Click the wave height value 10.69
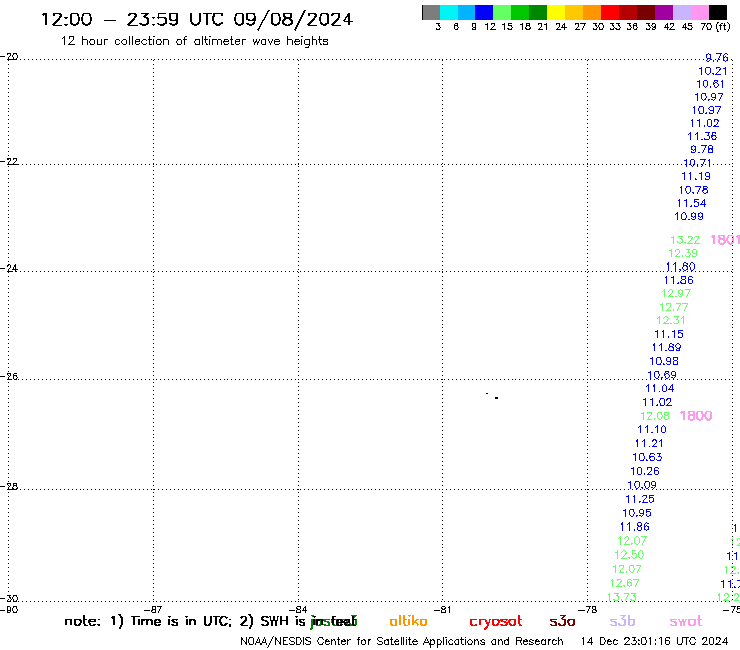This screenshot has width=740, height=650. click(662, 375)
